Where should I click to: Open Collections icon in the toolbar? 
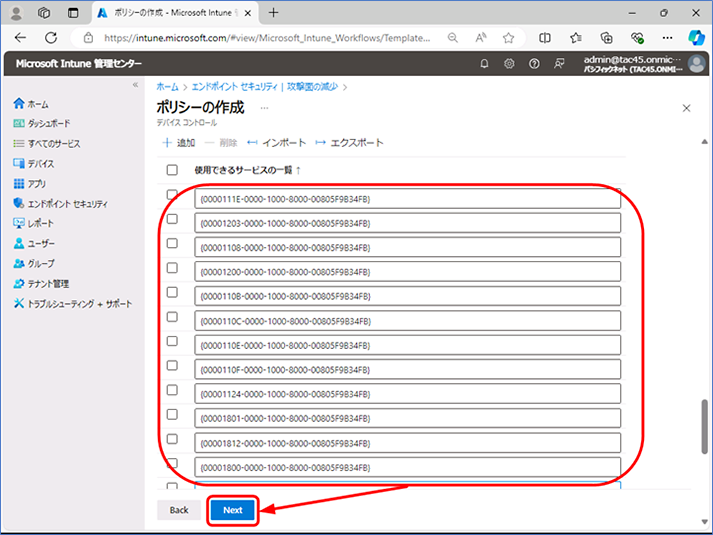607,38
